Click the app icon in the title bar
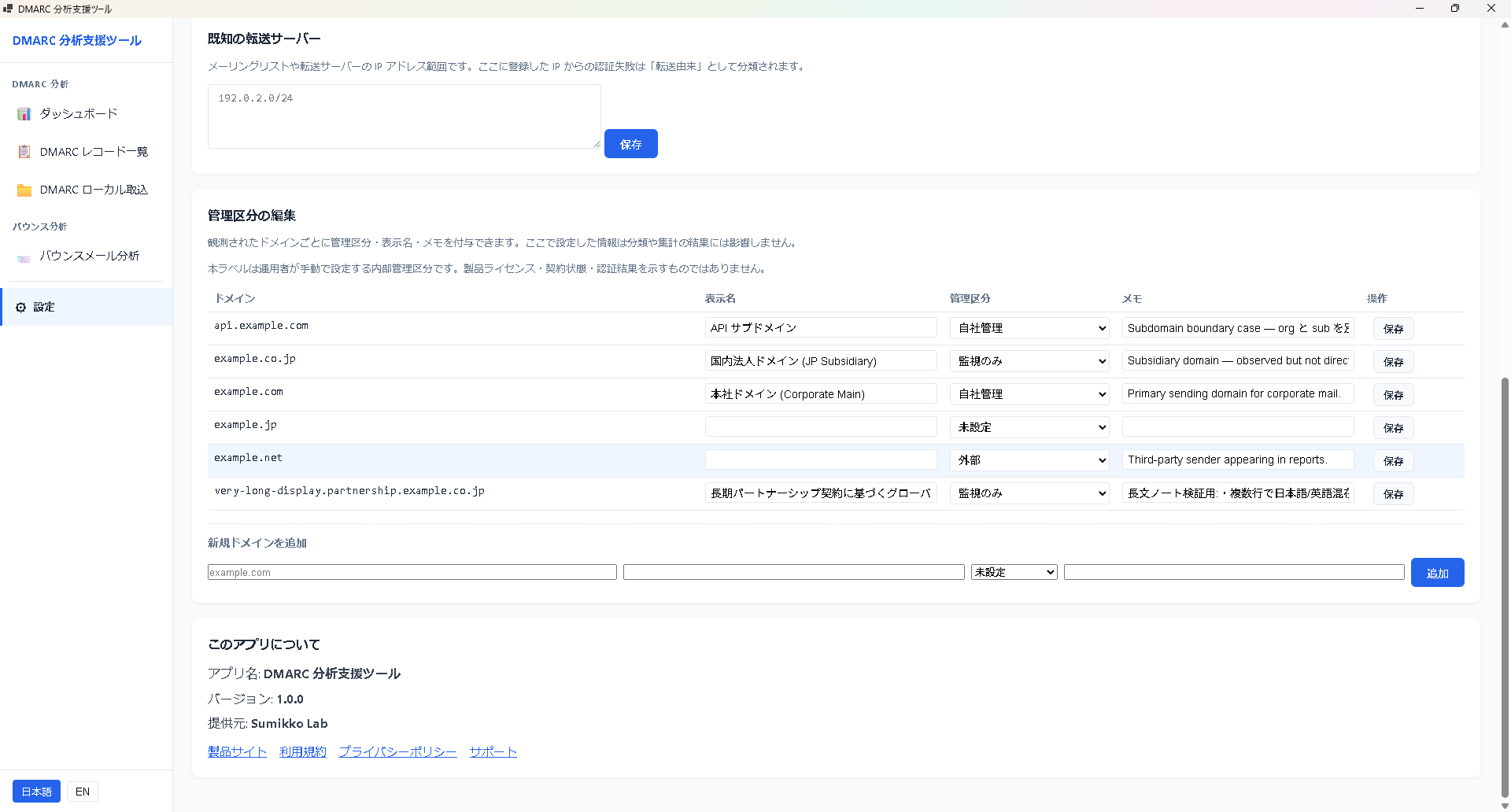1511x812 pixels. (8, 9)
